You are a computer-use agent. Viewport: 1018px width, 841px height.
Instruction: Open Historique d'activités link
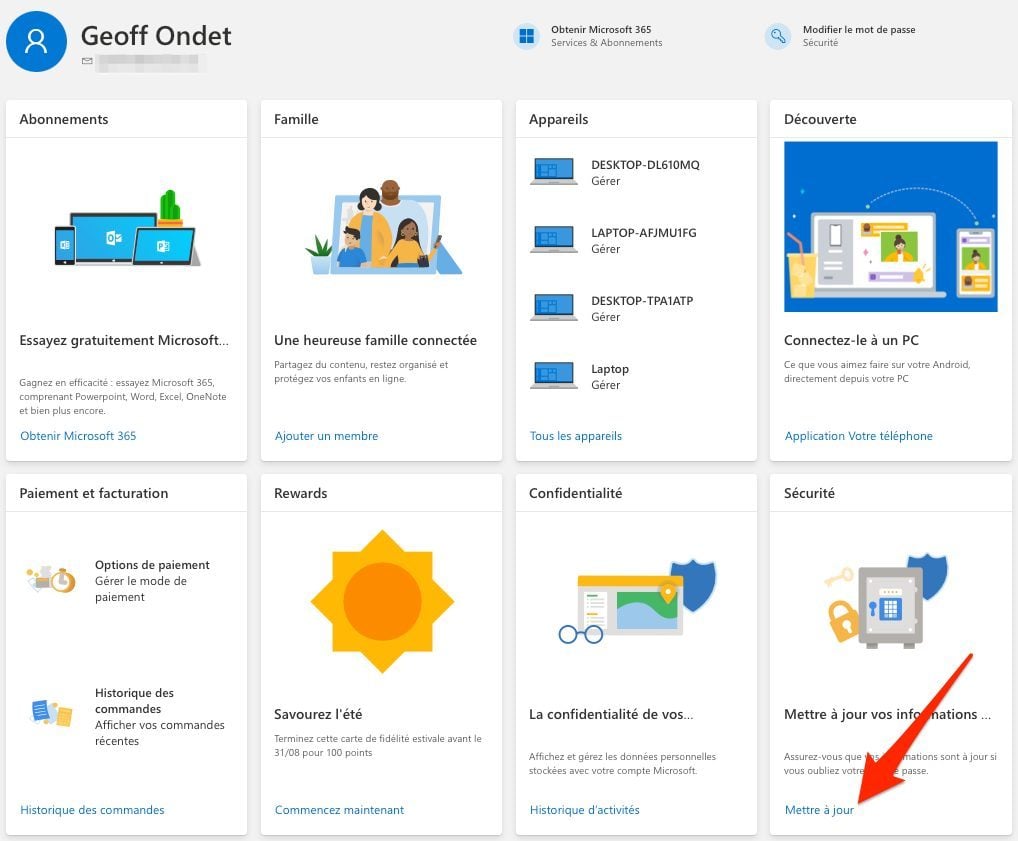(584, 810)
